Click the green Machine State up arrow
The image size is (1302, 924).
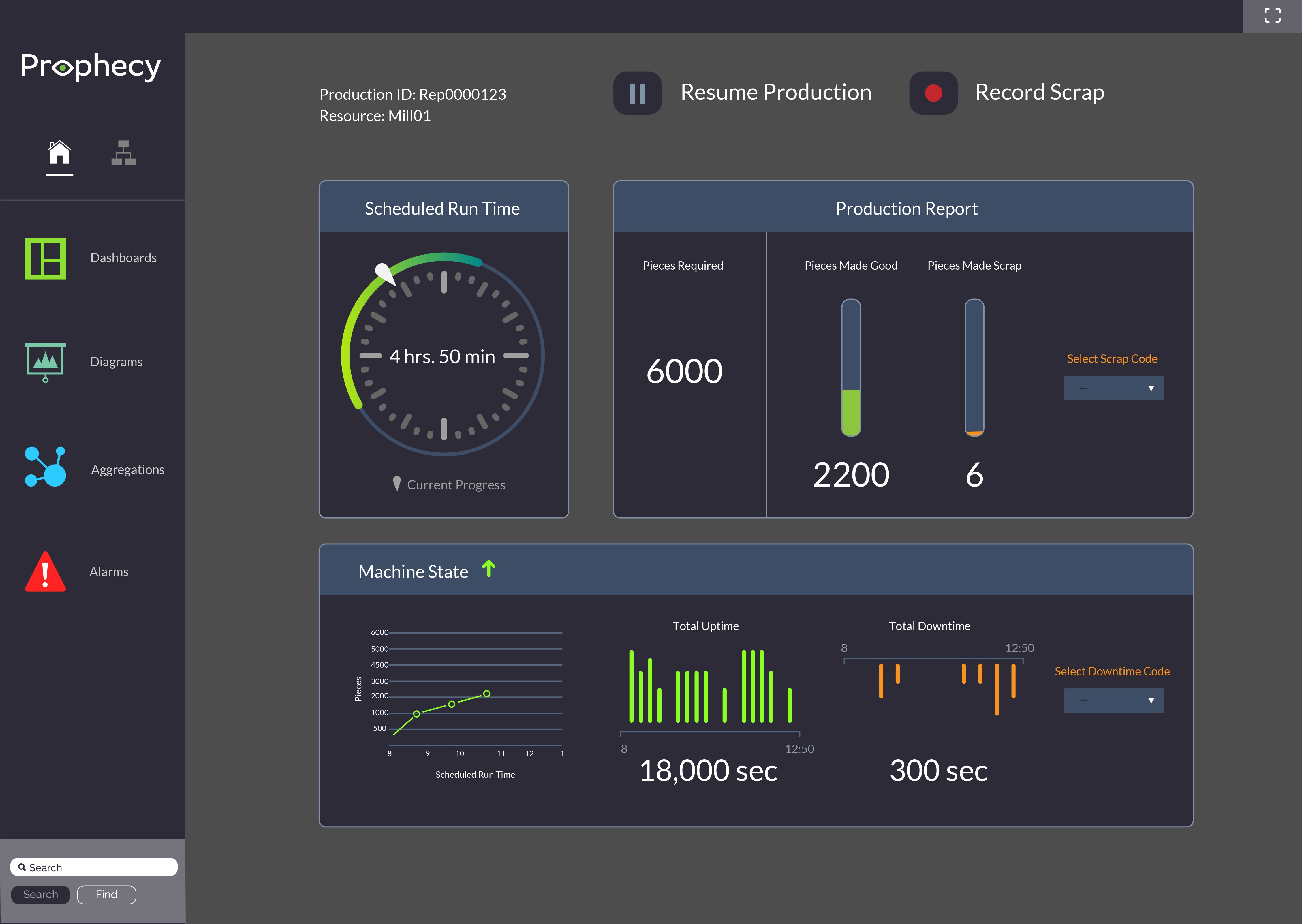[489, 568]
